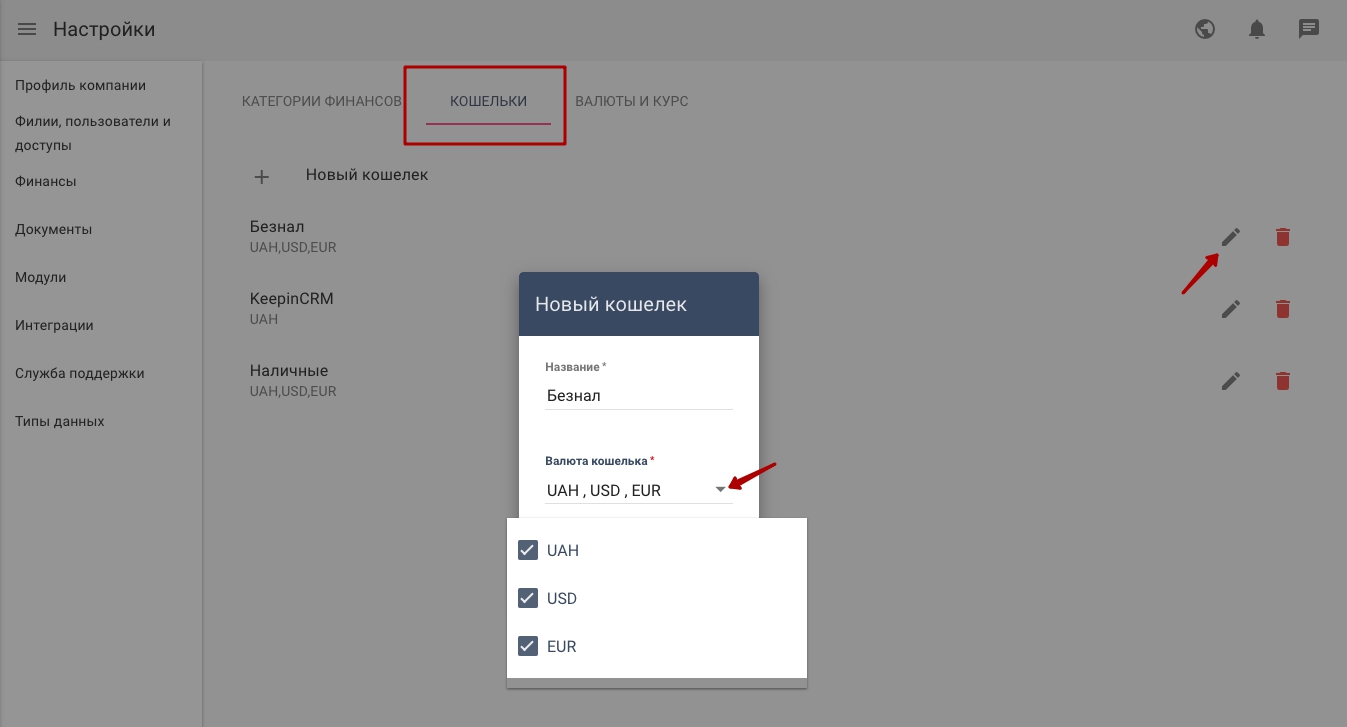The image size is (1347, 727).
Task: Click the Новый кошелек dialog header
Action: pyautogui.click(x=639, y=304)
